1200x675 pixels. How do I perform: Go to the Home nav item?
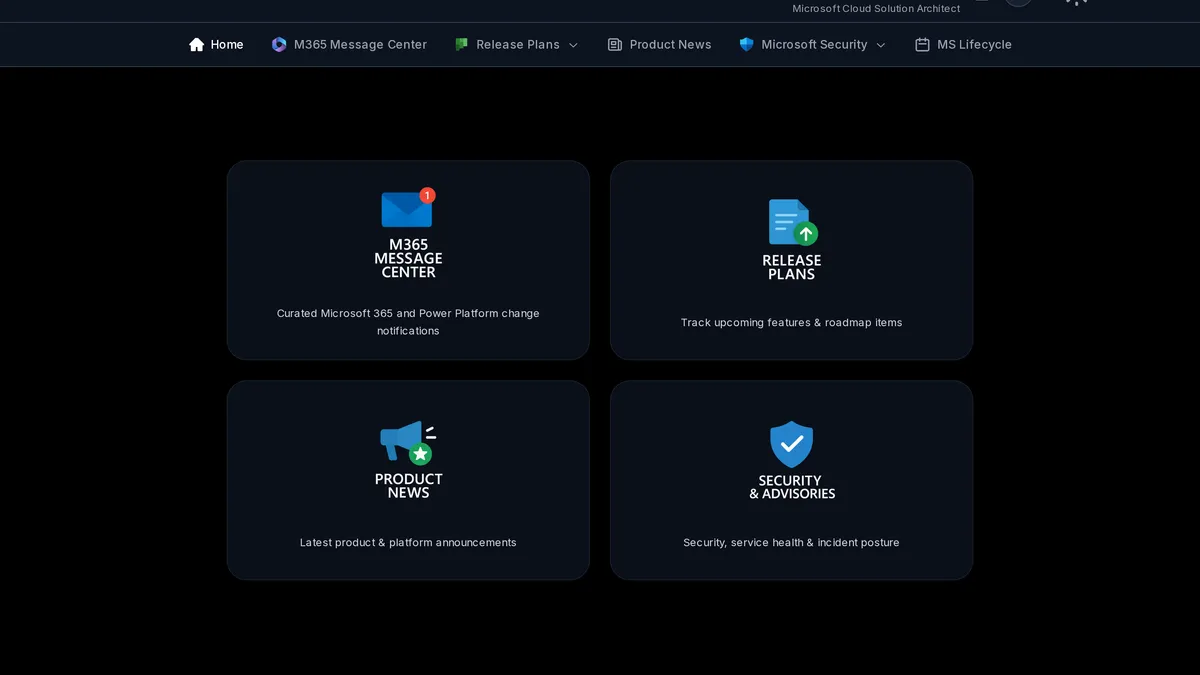(216, 45)
